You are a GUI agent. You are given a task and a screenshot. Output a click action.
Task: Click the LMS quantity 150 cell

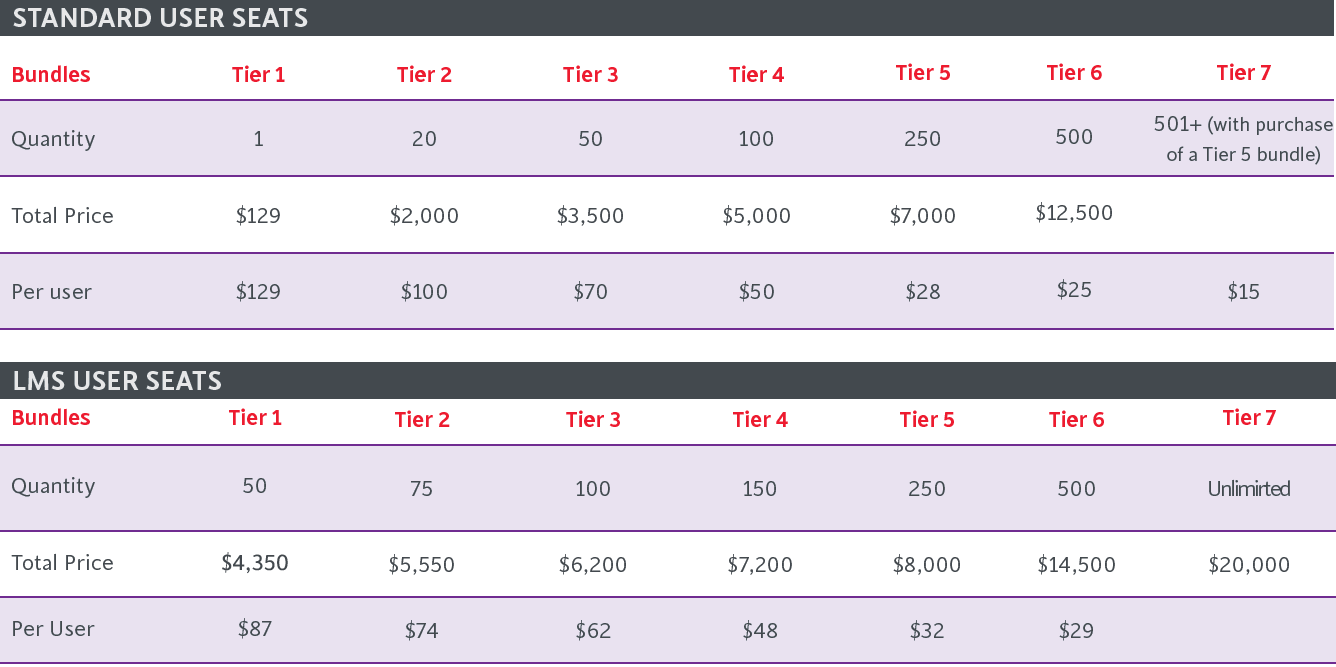[760, 489]
